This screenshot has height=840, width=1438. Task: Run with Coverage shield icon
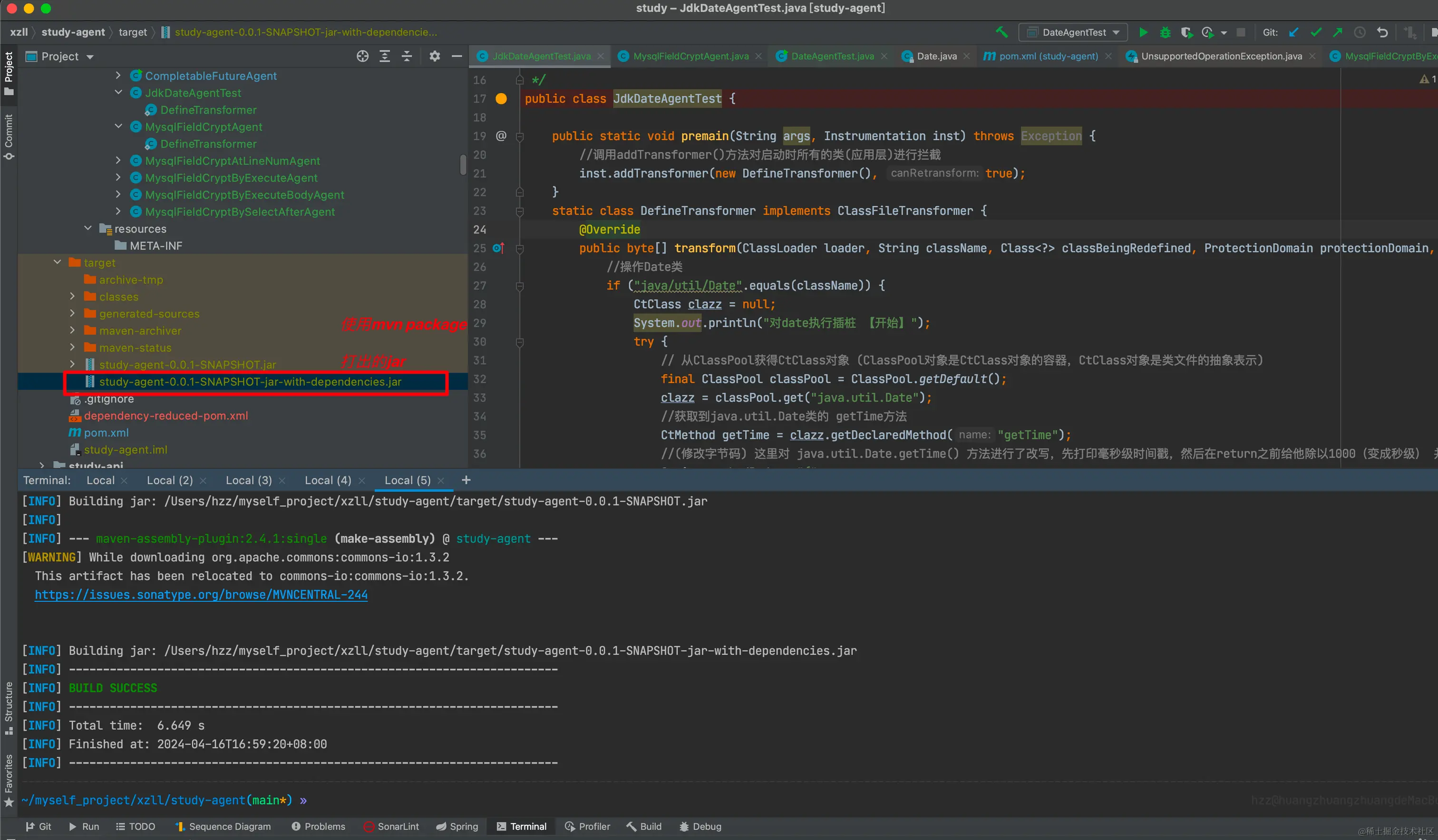[x=1186, y=32]
